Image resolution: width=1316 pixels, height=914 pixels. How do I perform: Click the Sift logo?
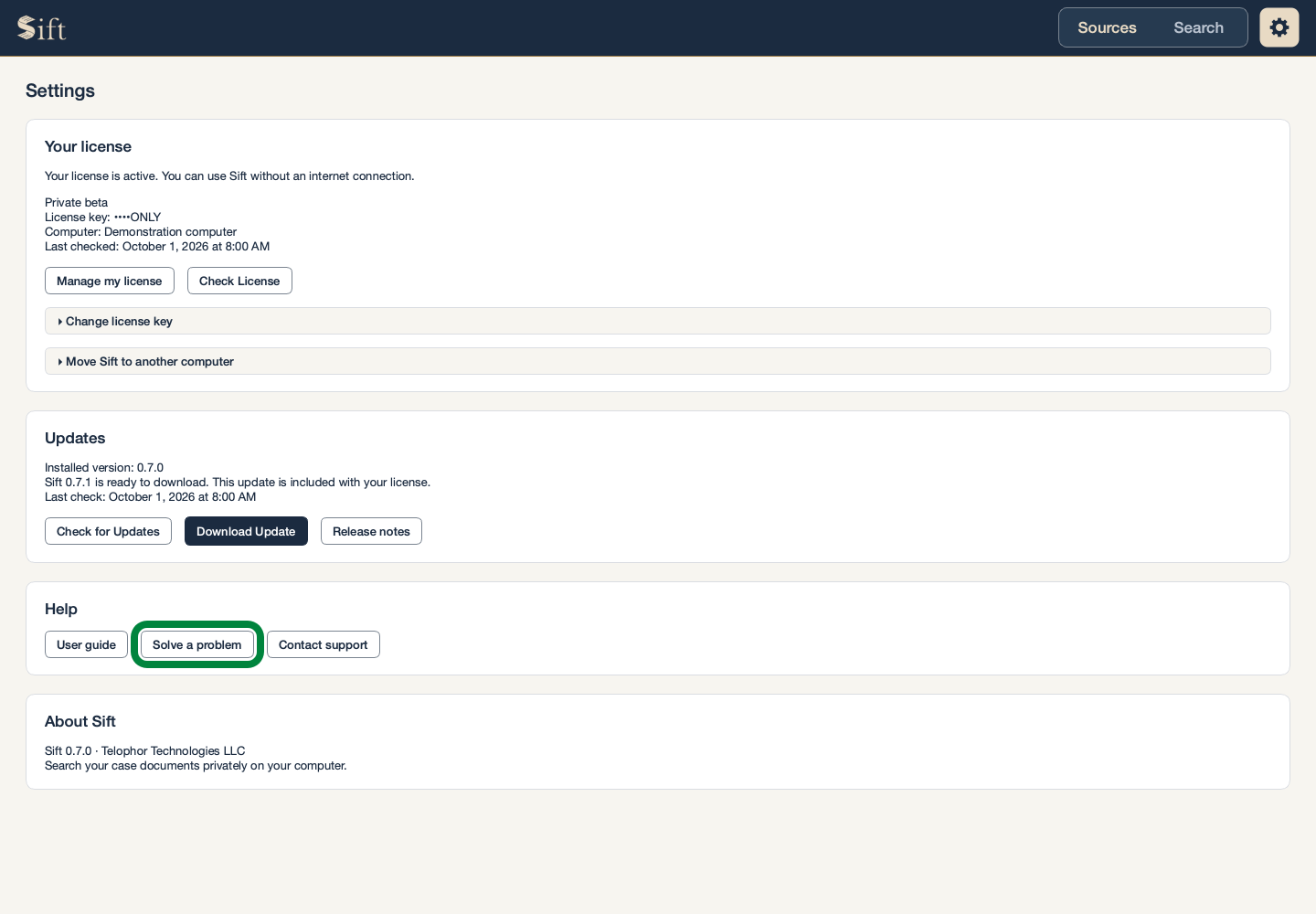tap(41, 28)
